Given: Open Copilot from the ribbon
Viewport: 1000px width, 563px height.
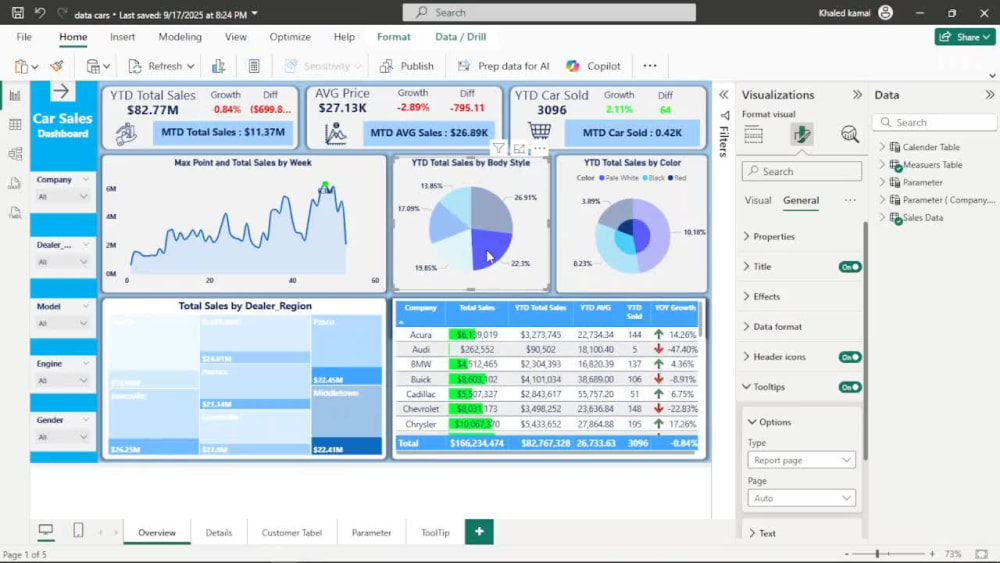Looking at the screenshot, I should (593, 66).
